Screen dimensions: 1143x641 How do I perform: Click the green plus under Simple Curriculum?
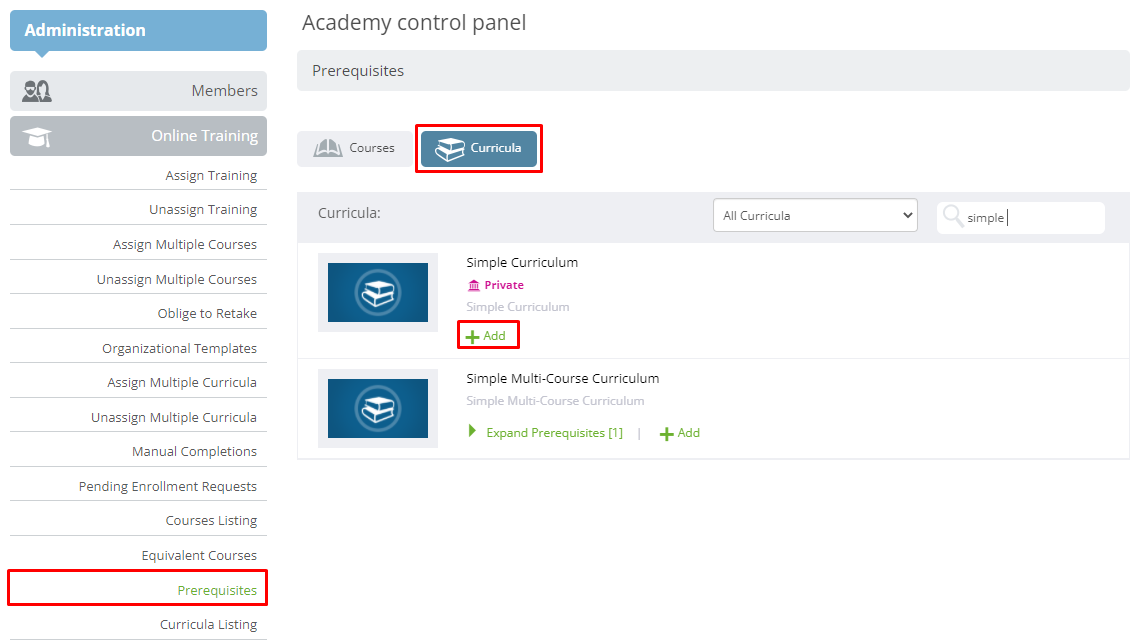pos(472,337)
